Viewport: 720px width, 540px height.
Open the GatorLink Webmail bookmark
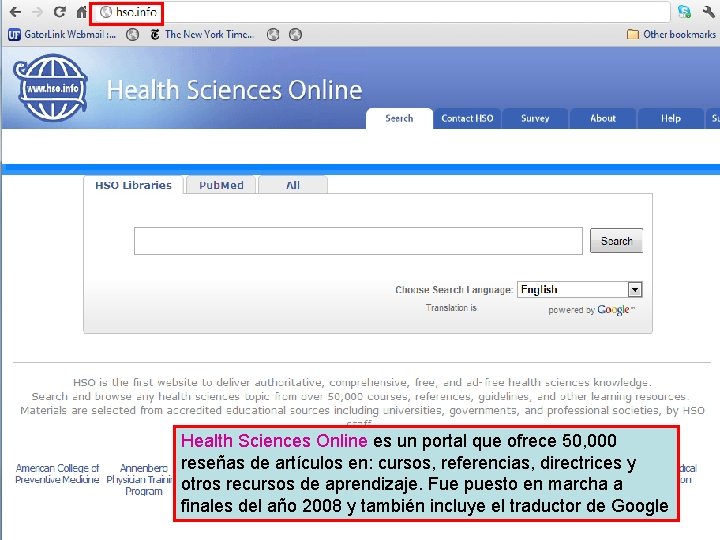62,34
